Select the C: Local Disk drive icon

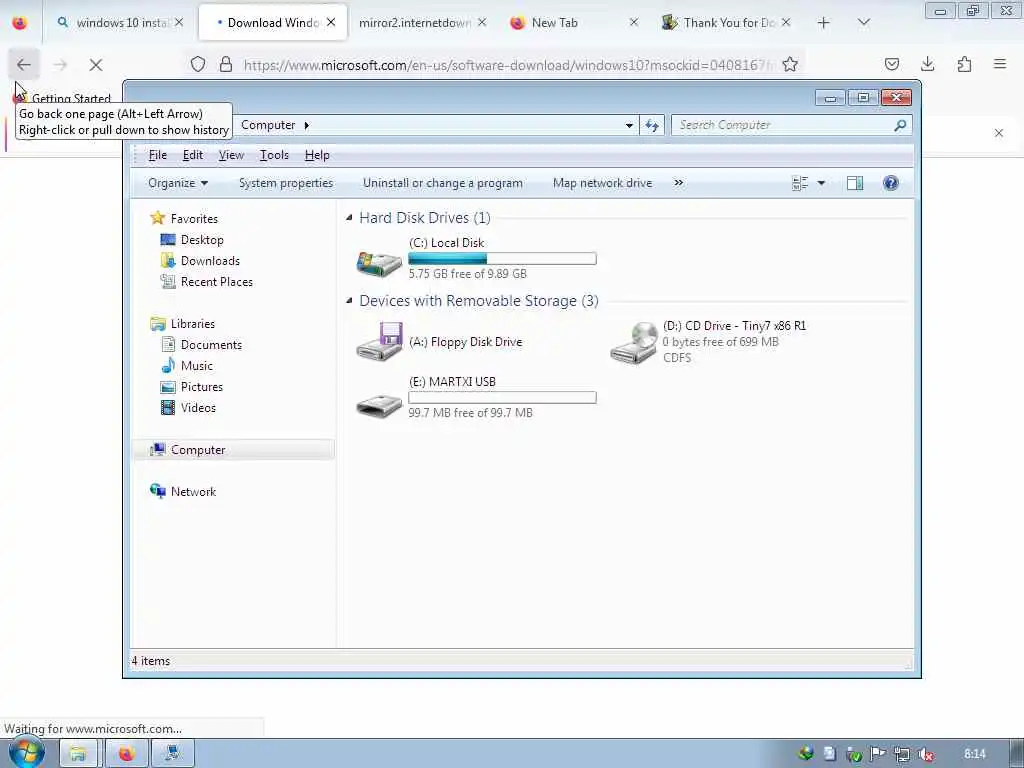point(379,262)
